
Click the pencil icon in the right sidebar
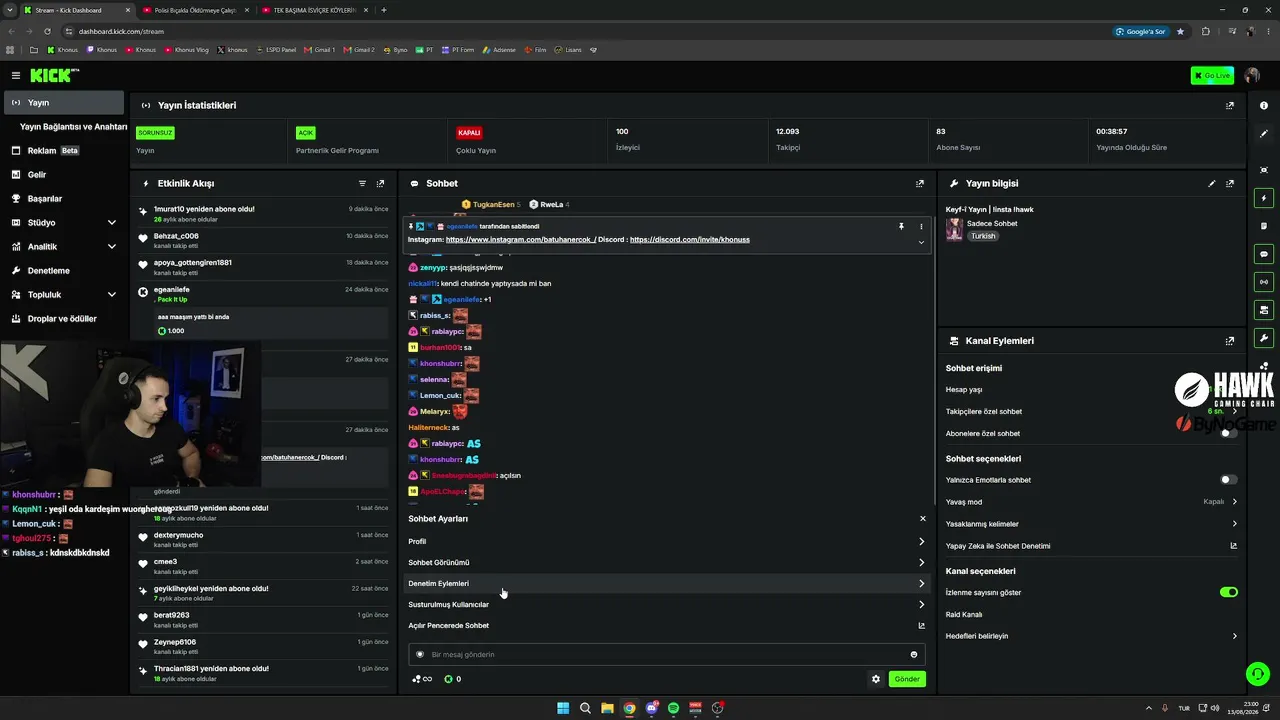coord(1264,134)
